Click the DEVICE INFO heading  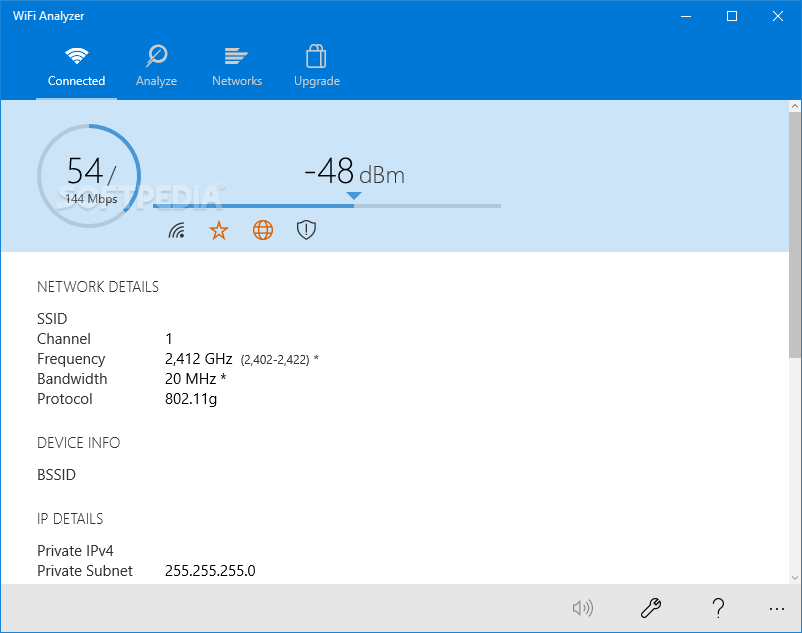pos(78,443)
